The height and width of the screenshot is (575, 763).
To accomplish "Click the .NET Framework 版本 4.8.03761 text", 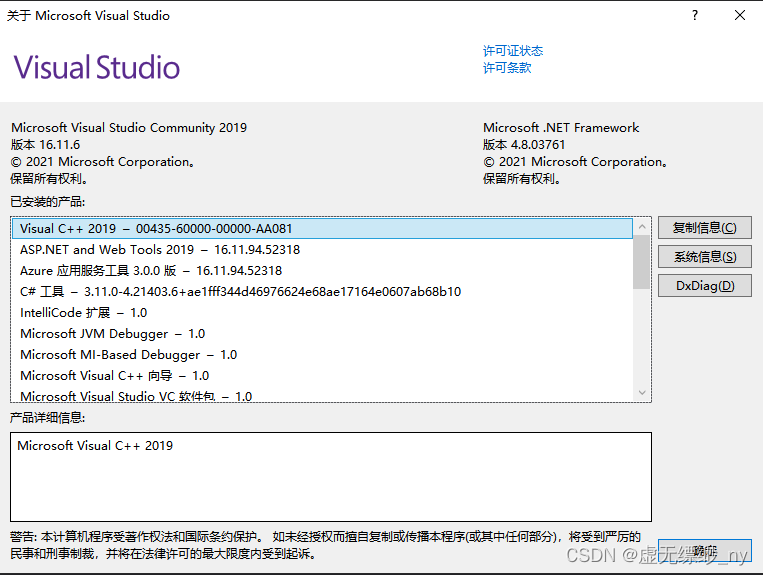I will point(524,144).
